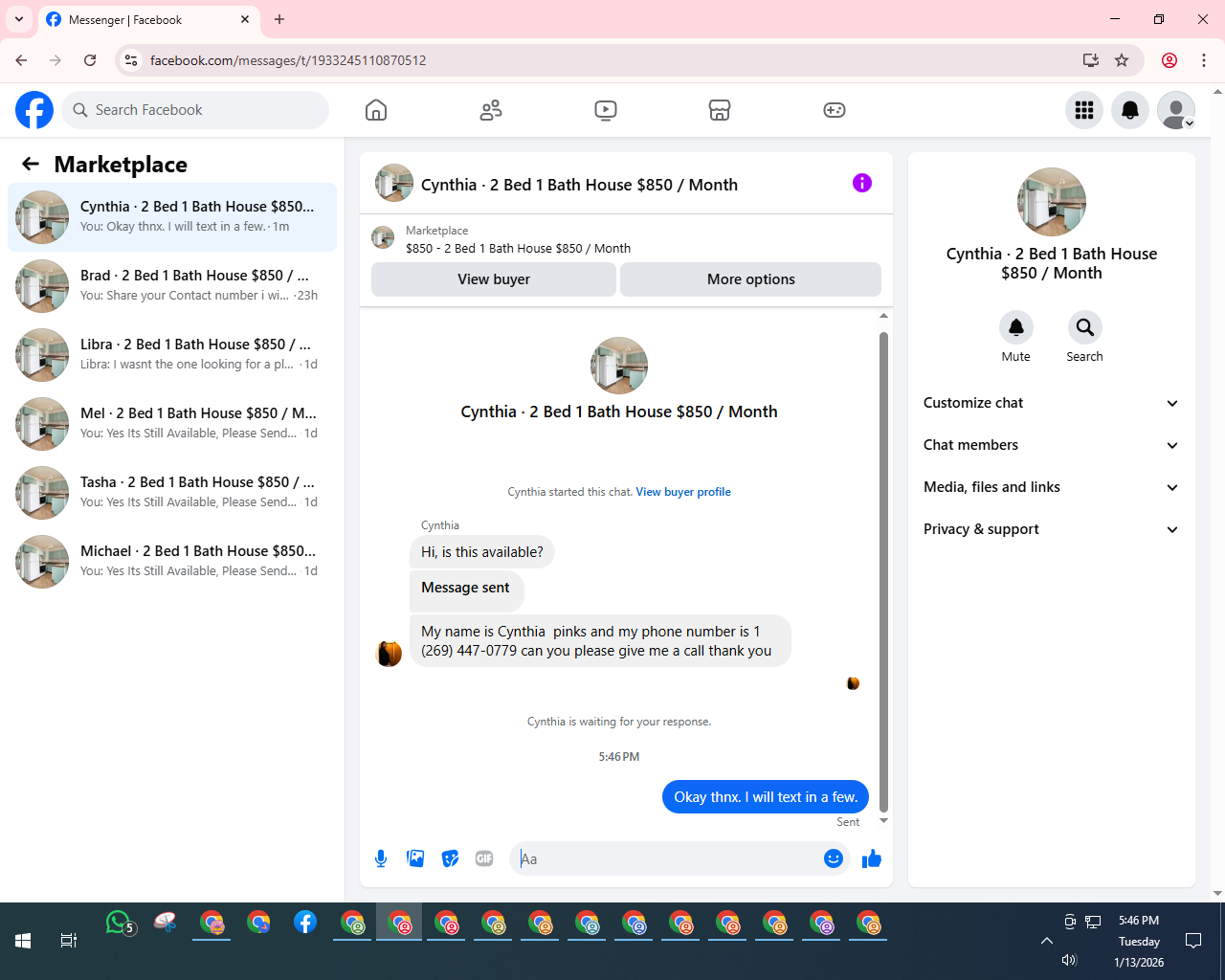Open the Windows notification center
1225x980 pixels.
point(1193,941)
